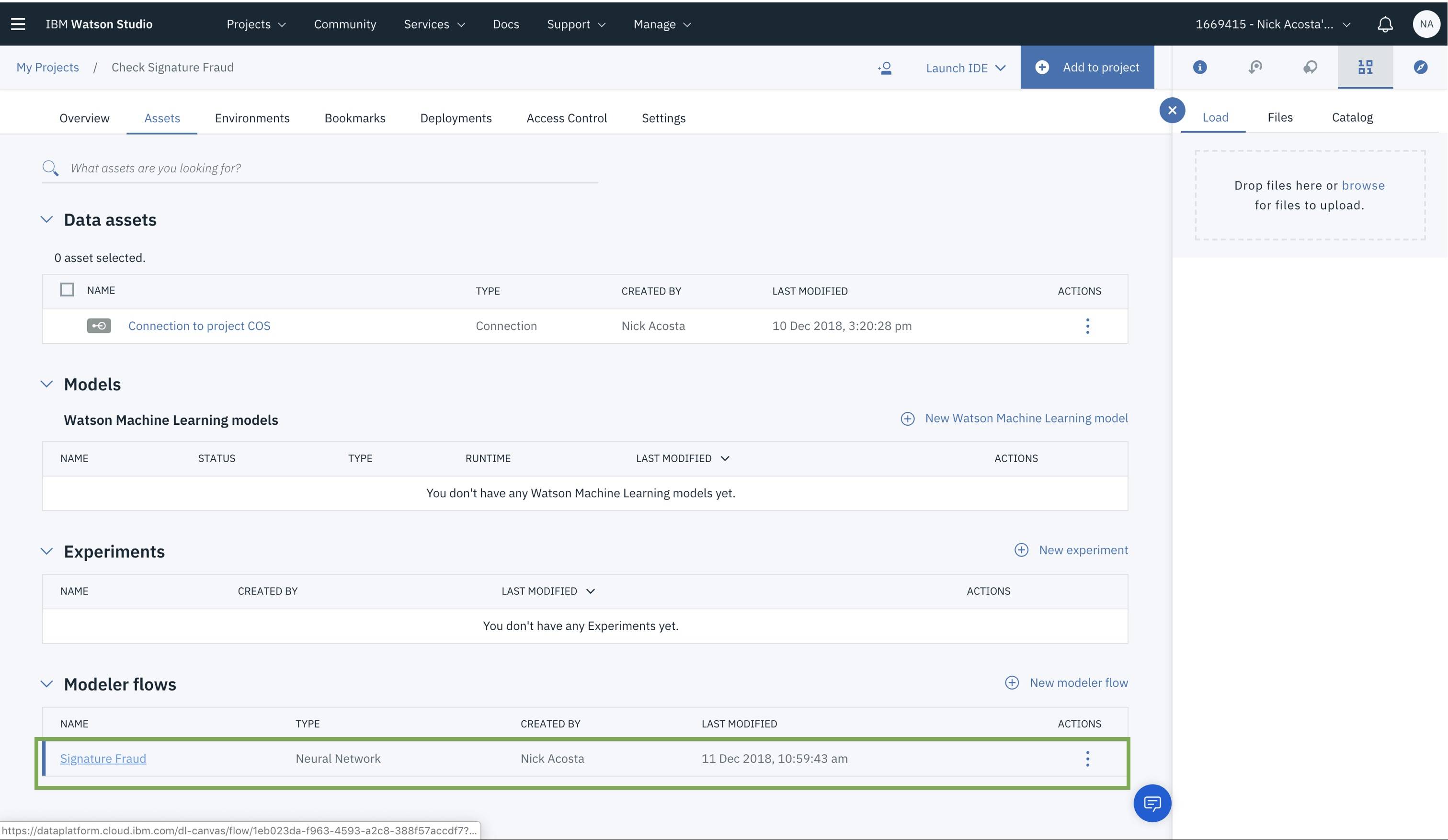Open the find and refine data icon

pyautogui.click(x=1255, y=67)
